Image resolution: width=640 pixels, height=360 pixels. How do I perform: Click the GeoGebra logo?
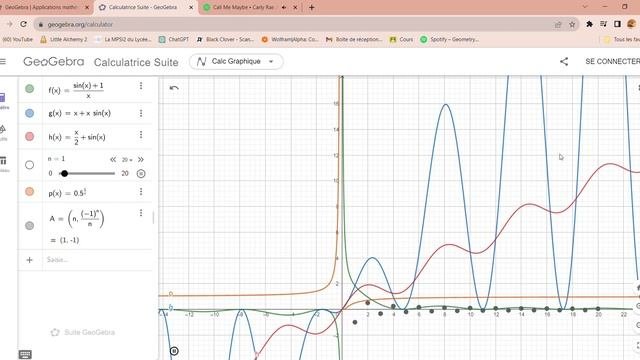[x=53, y=62]
